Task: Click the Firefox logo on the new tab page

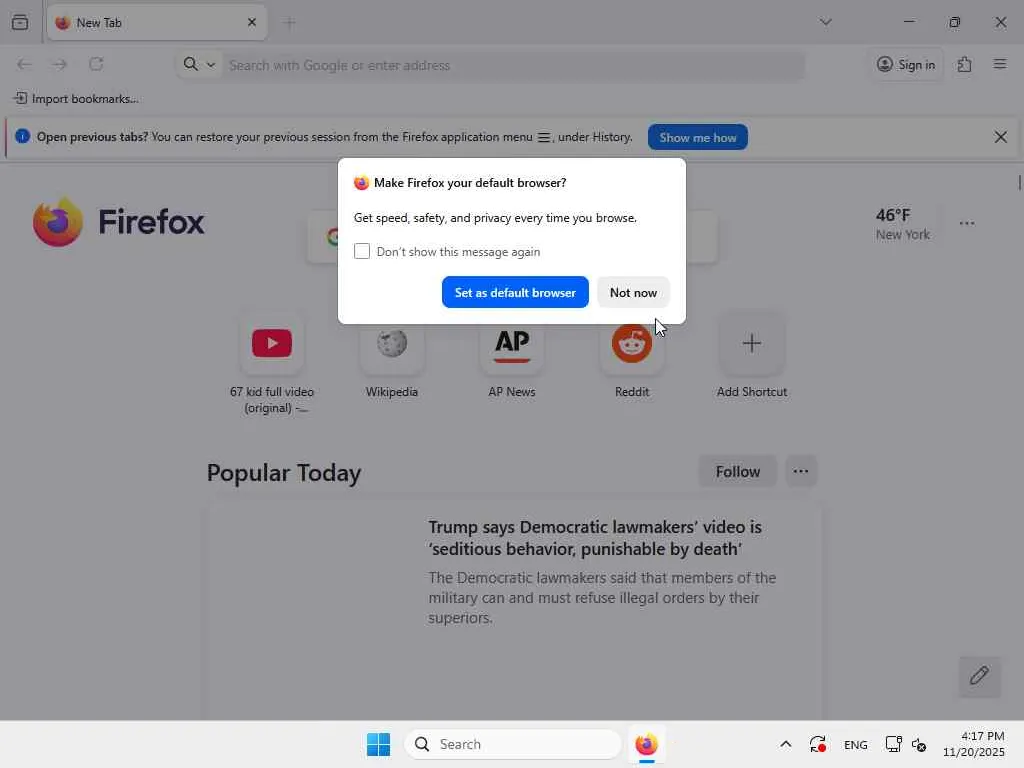Action: coord(119,222)
